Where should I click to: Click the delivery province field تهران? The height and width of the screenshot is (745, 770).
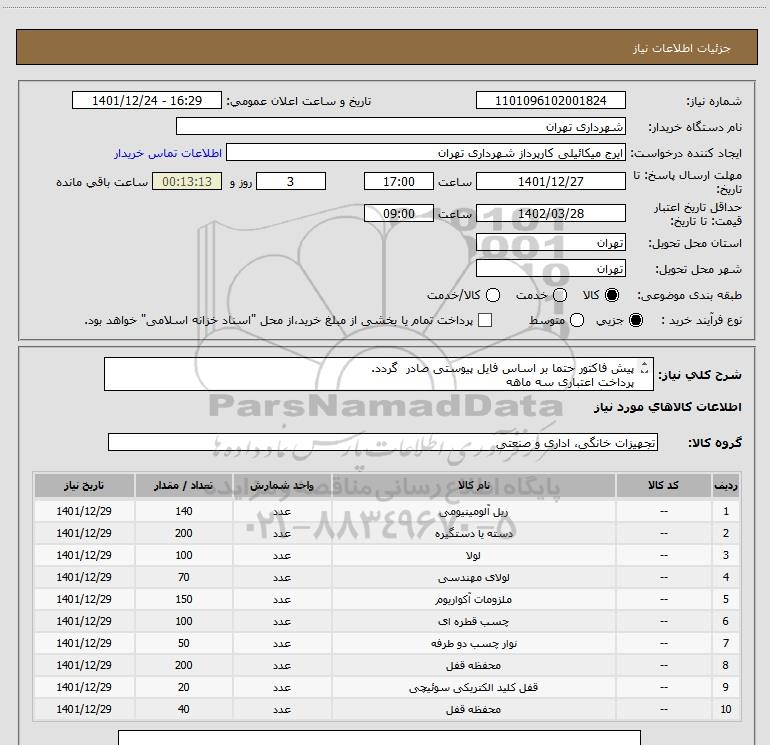(x=550, y=243)
